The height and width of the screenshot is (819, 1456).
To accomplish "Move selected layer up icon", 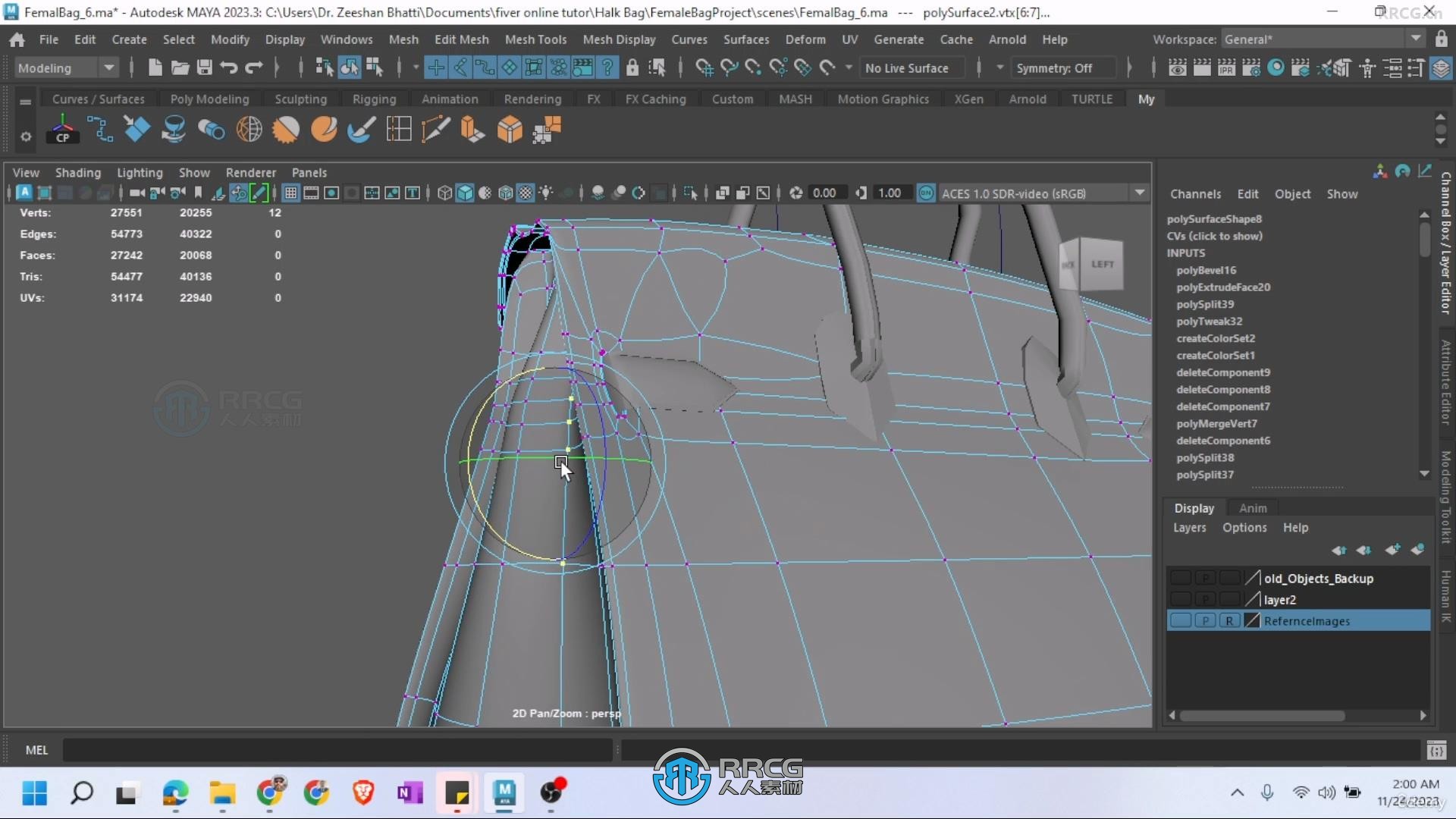I will click(1339, 550).
